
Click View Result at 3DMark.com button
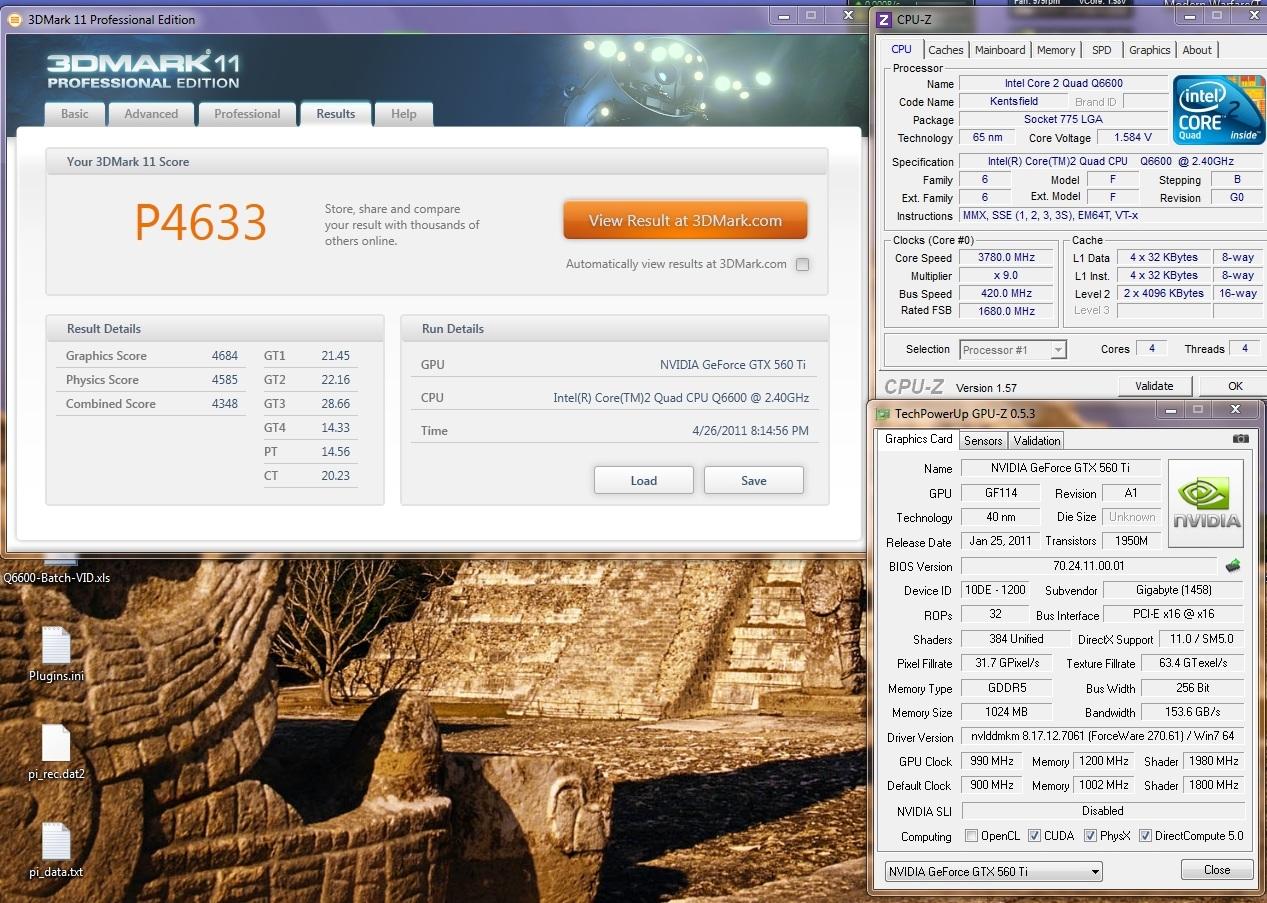coord(685,221)
